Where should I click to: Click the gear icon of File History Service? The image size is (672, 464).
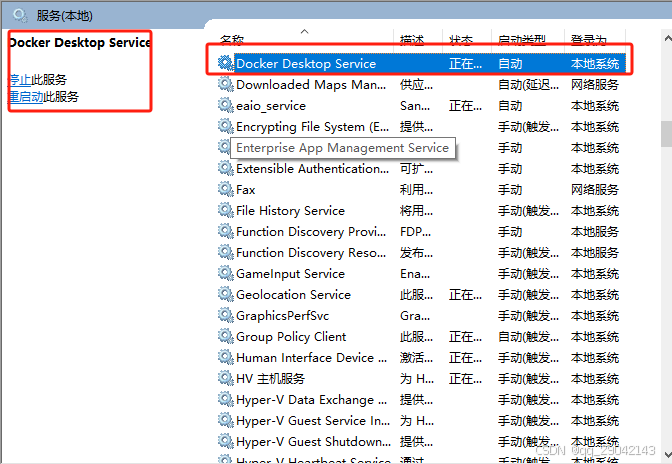click(x=225, y=210)
